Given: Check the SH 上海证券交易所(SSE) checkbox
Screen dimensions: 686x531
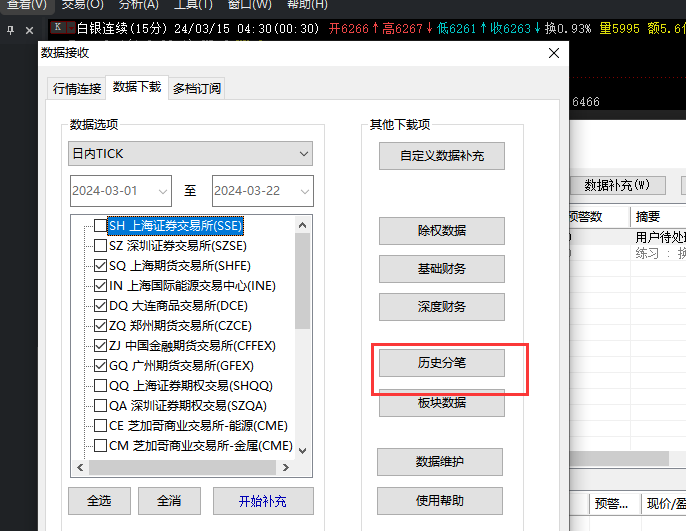Looking at the screenshot, I should click(100, 226).
